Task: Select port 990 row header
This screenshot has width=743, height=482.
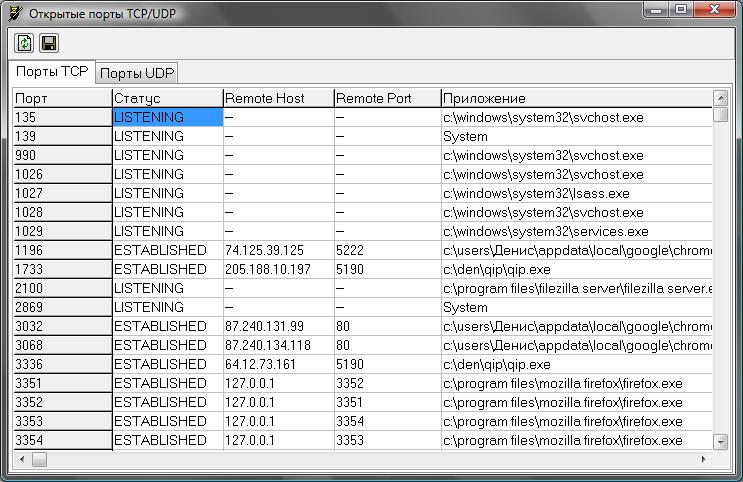Action: [63, 155]
